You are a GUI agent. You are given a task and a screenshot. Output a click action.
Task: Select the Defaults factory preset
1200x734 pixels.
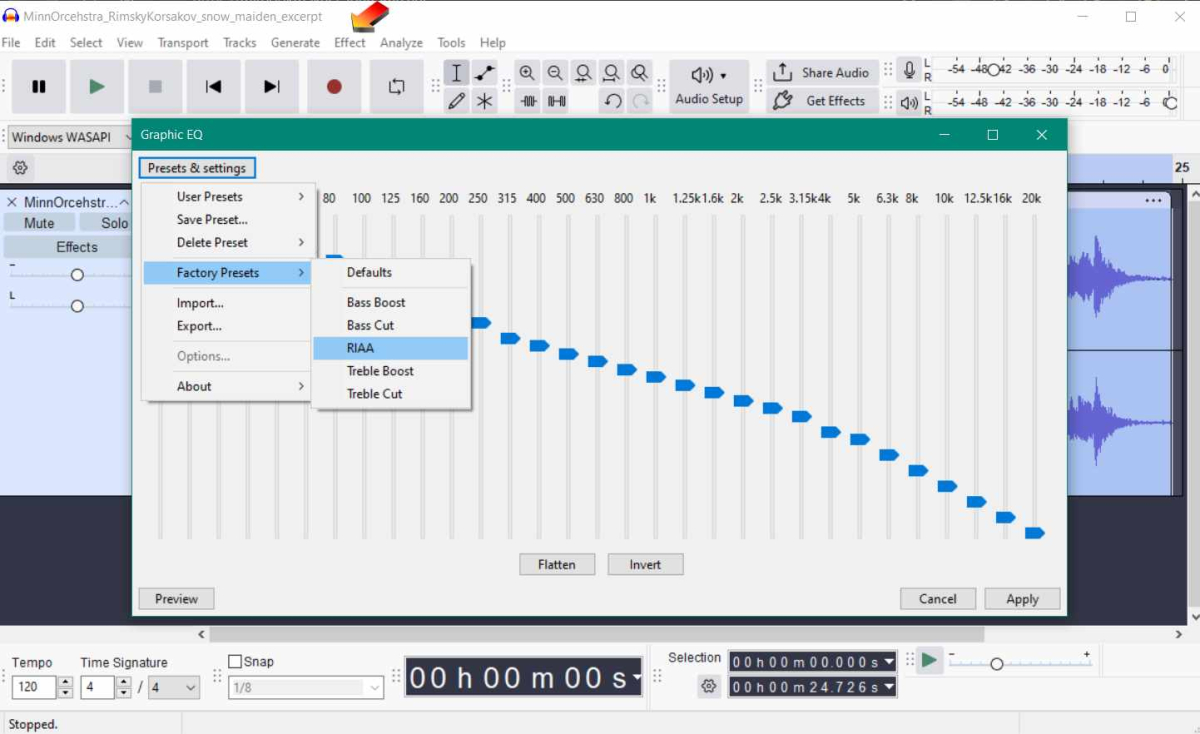pyautogui.click(x=391, y=272)
